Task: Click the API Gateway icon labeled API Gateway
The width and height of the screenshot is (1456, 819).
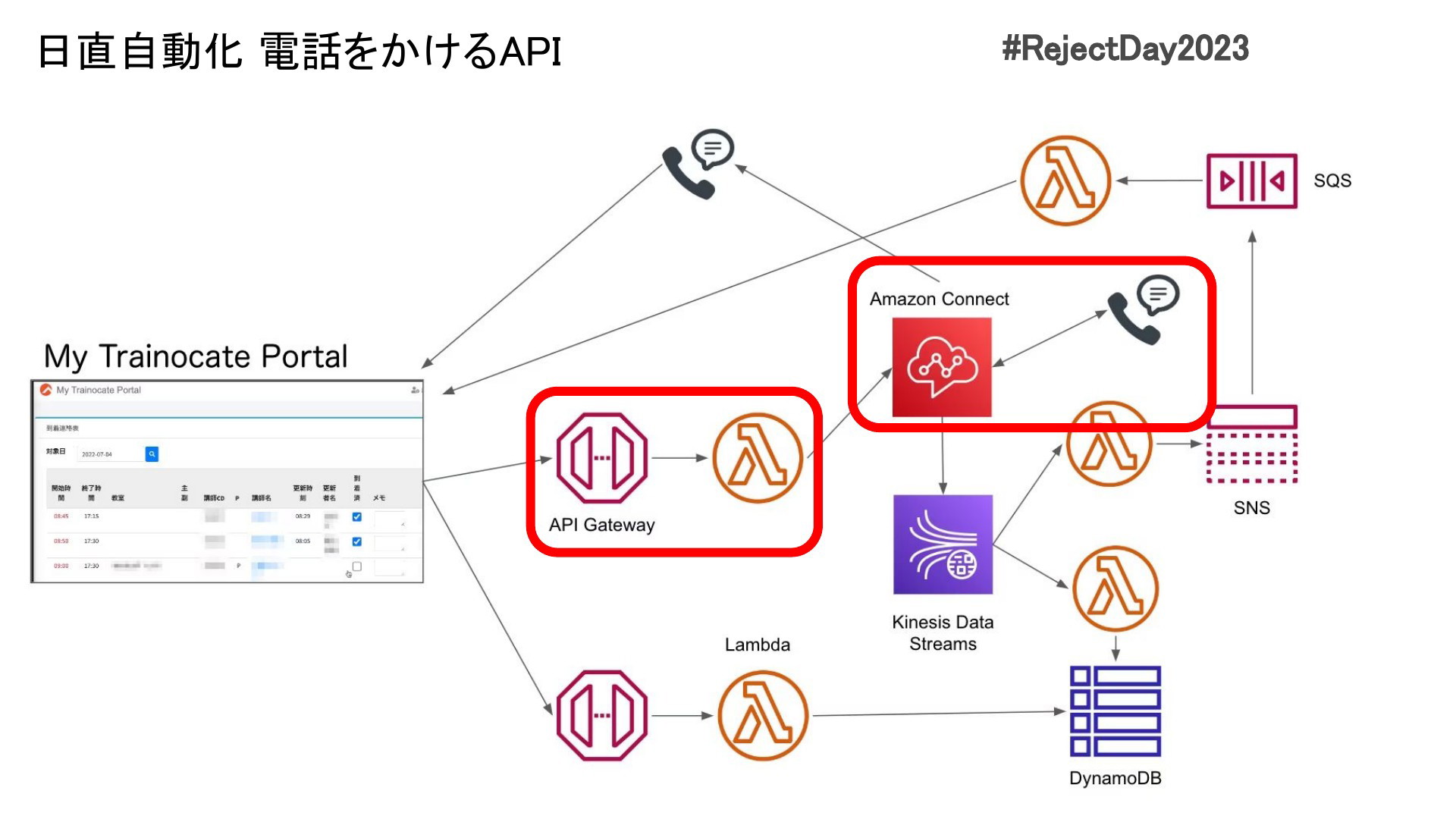Action: point(602,458)
